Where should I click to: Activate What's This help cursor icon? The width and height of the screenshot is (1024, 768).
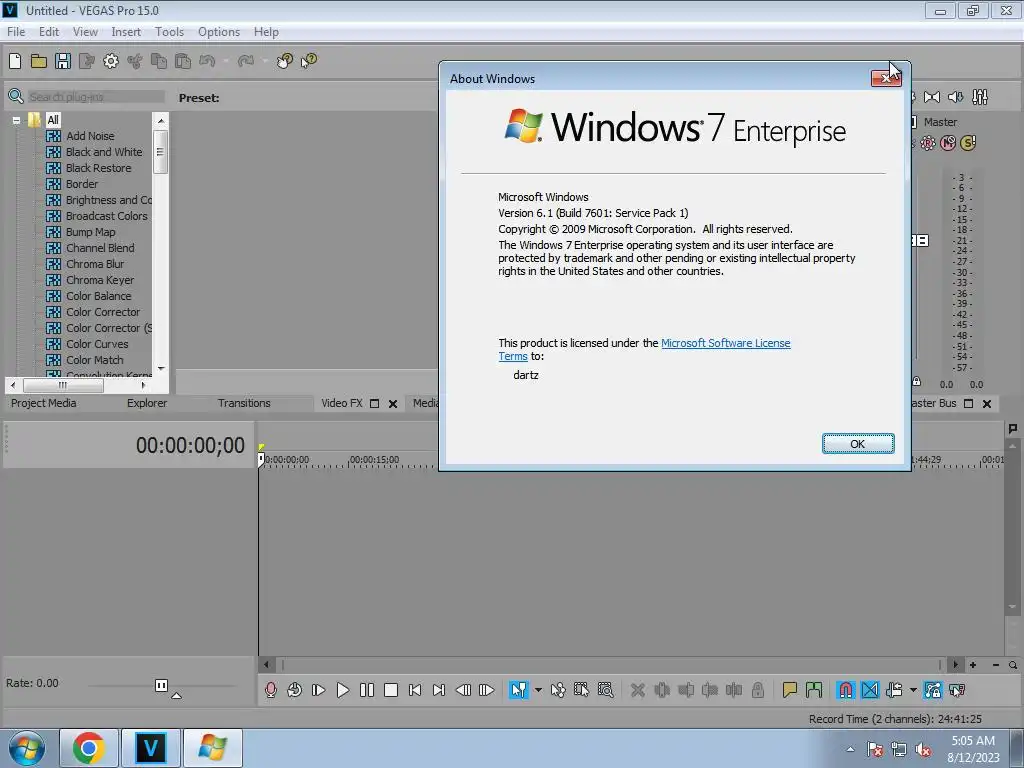(309, 61)
